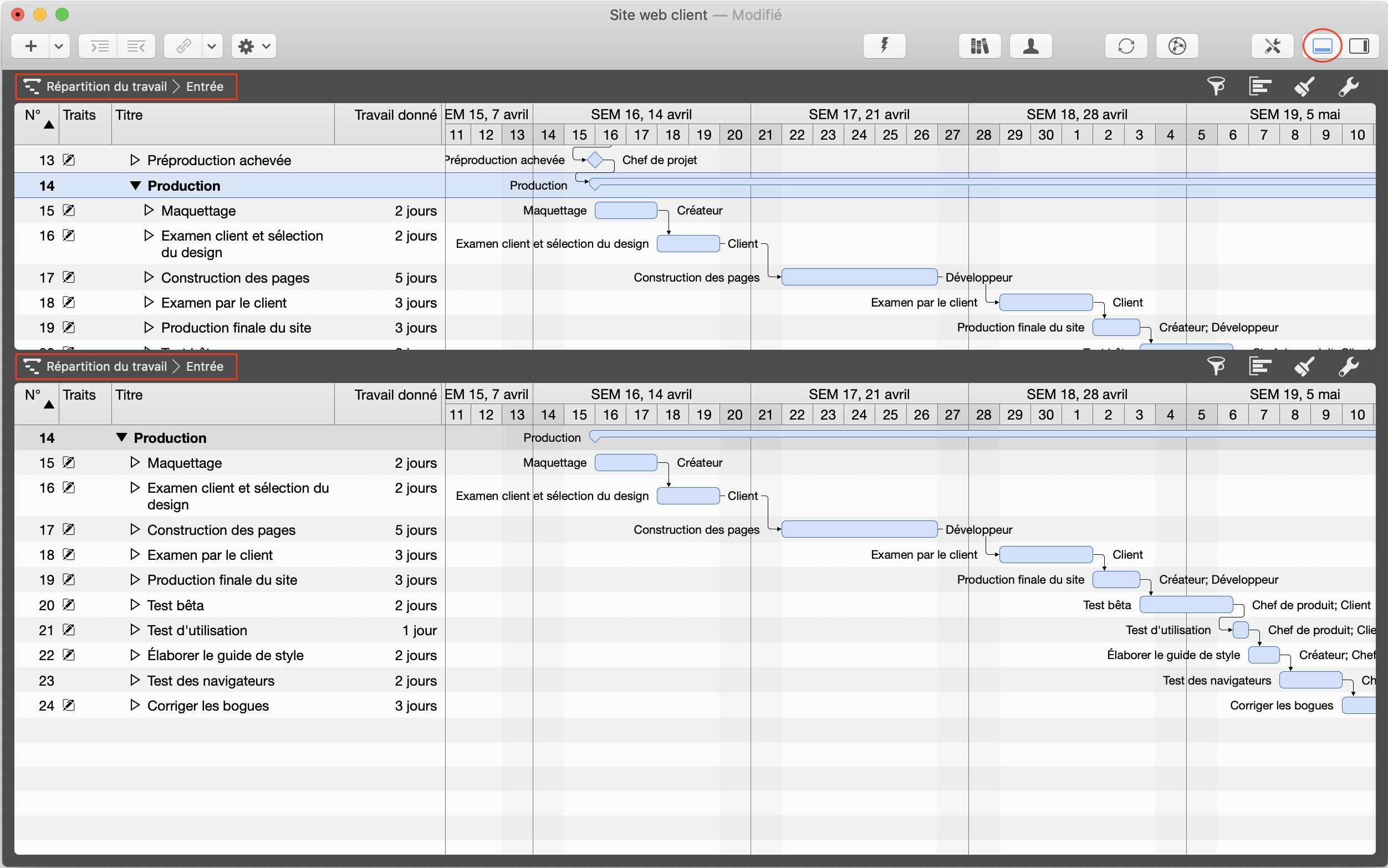Click the crossed tools utilities button
Image resolution: width=1388 pixels, height=868 pixels.
1272,46
